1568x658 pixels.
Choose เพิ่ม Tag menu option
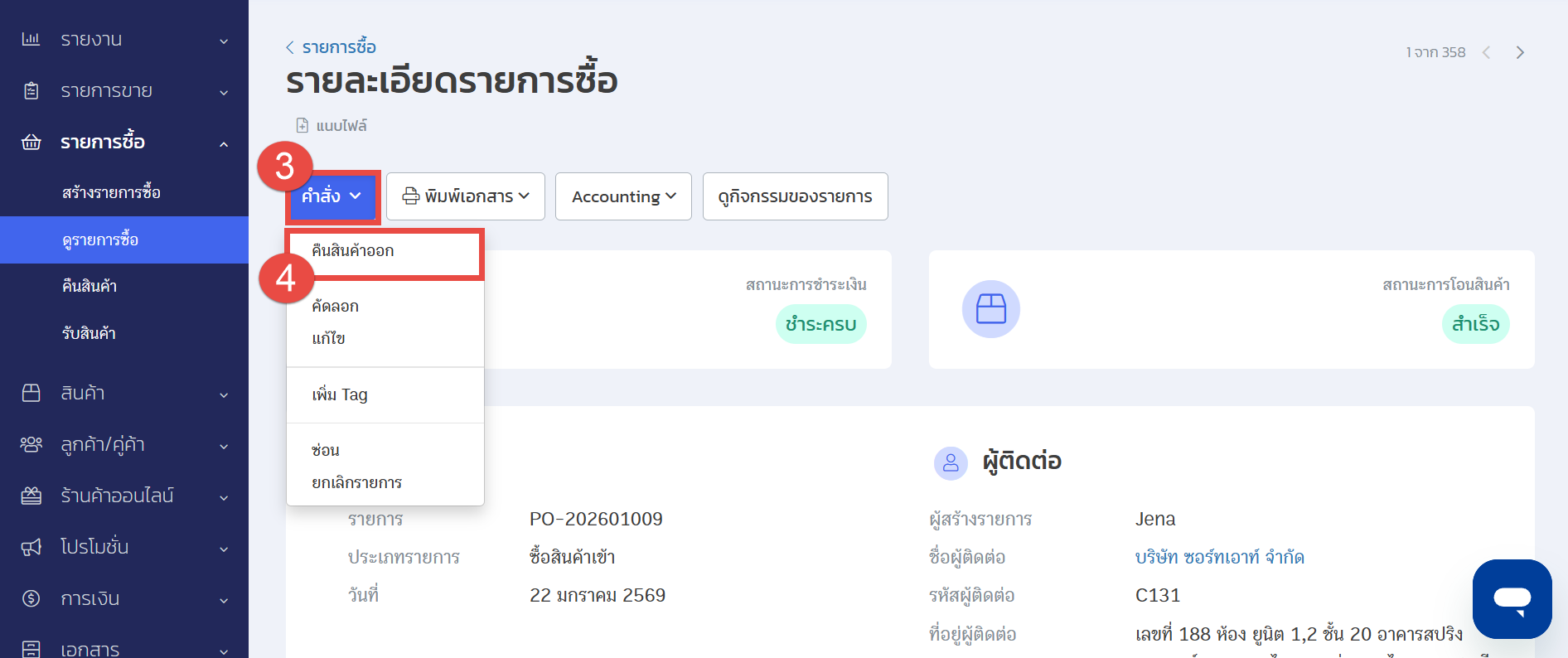340,394
